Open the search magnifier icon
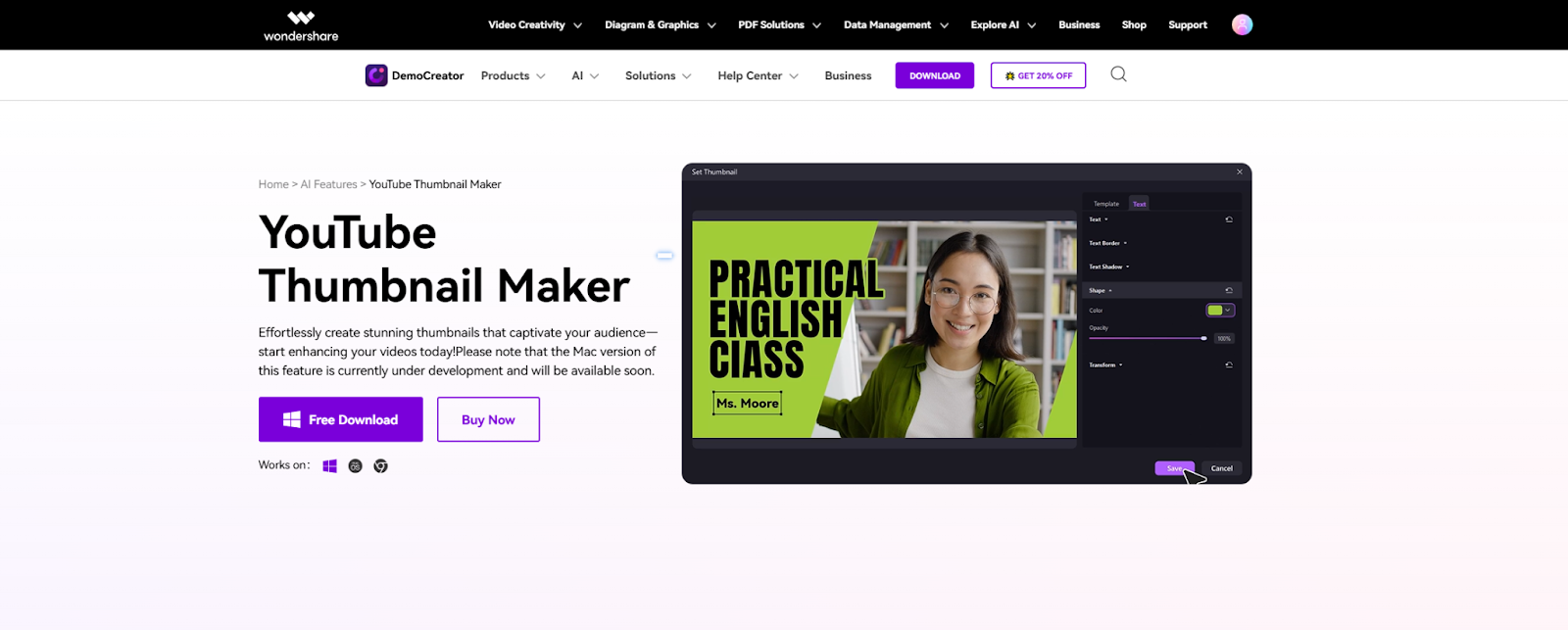This screenshot has width=1568, height=630. [1118, 74]
